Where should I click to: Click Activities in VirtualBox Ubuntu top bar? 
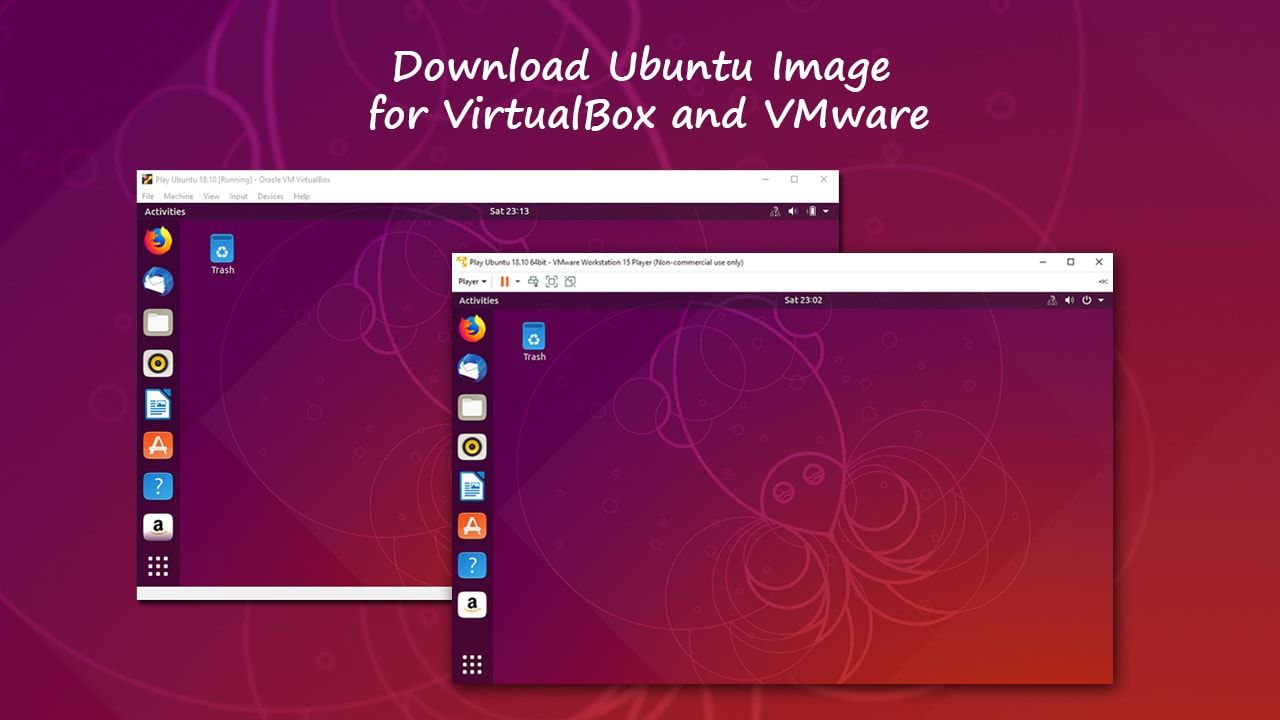165,212
